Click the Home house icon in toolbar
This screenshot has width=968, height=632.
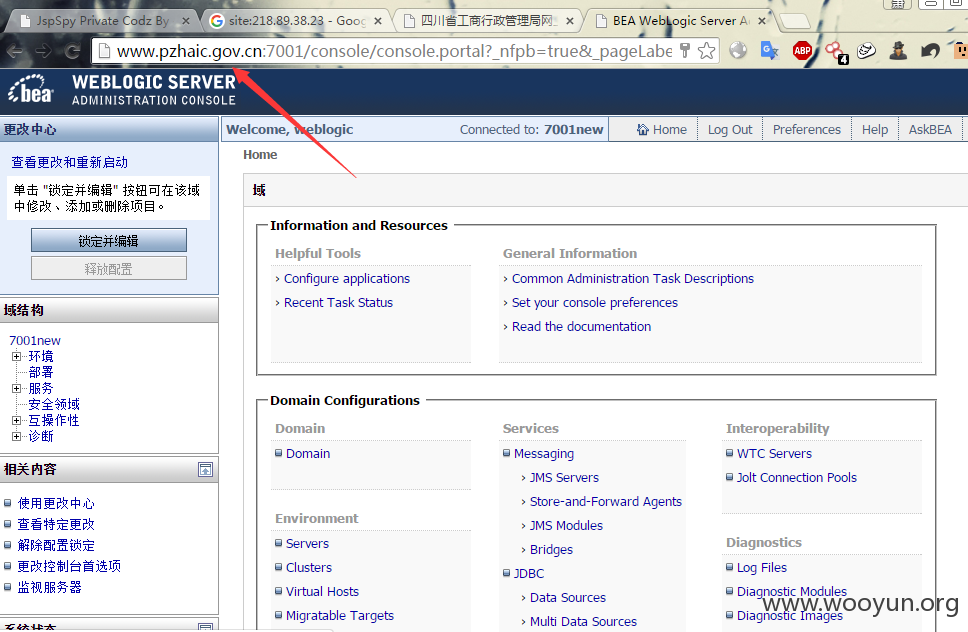(643, 130)
